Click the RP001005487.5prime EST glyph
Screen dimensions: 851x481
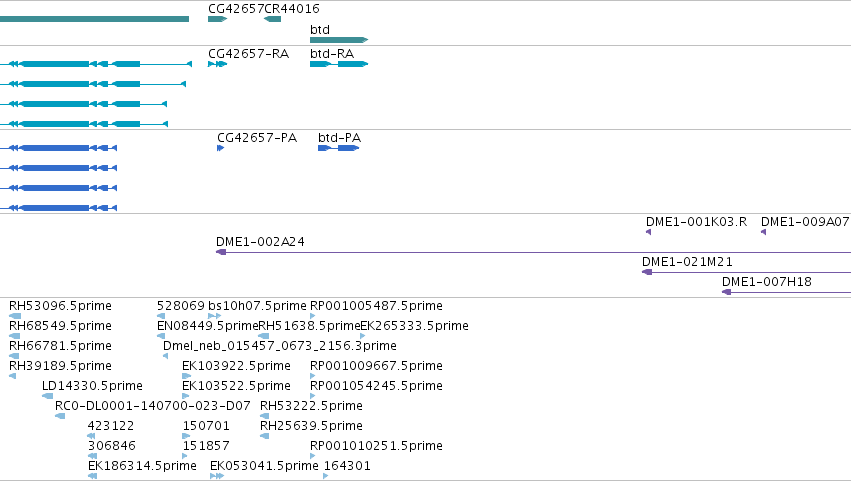[313, 316]
